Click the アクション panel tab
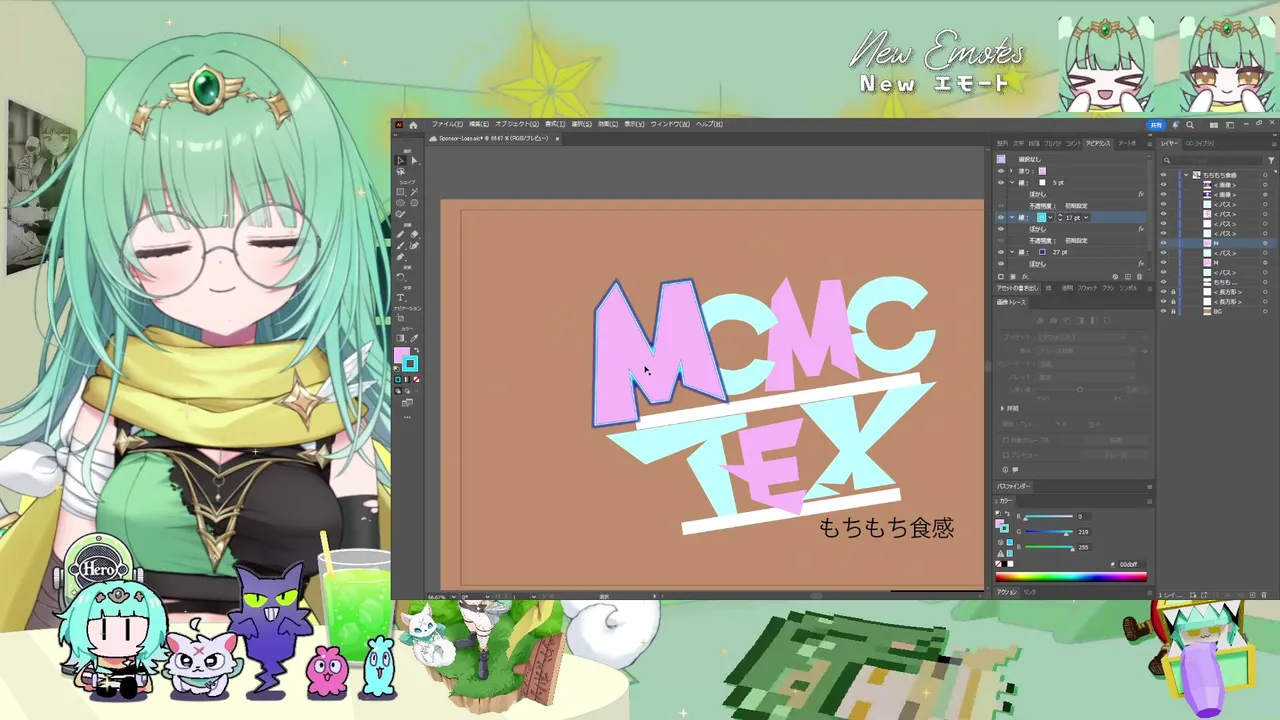 pyautogui.click(x=1007, y=592)
